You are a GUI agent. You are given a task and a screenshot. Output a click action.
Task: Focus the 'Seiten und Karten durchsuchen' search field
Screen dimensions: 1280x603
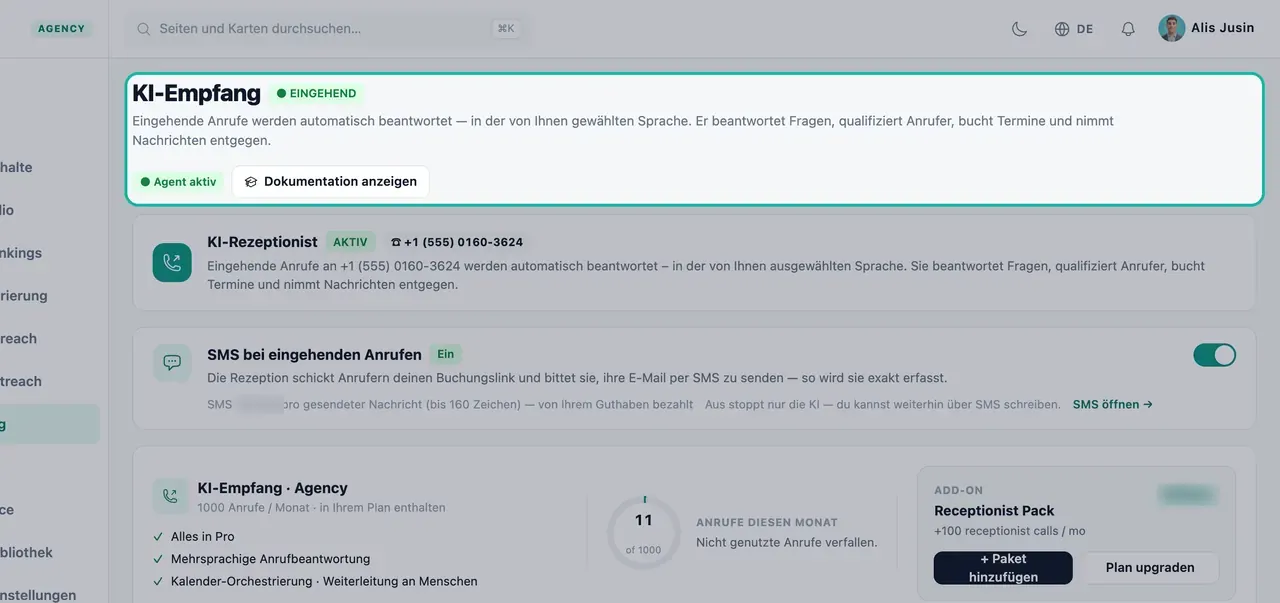point(328,29)
